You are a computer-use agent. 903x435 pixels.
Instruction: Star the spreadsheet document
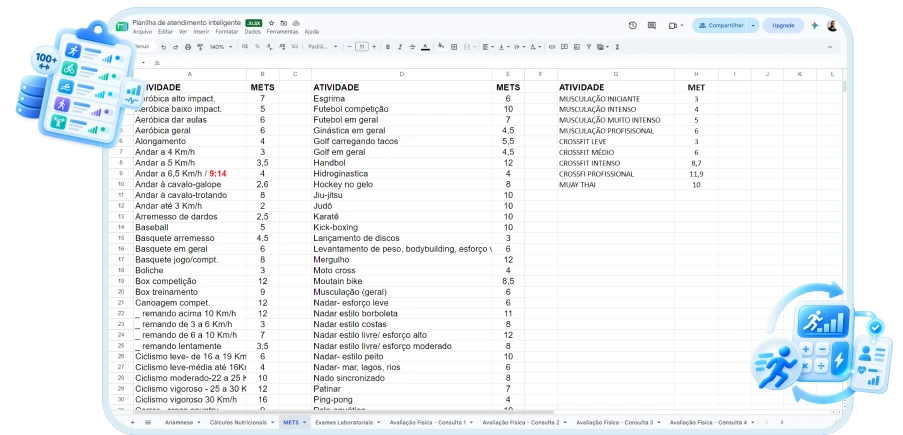point(271,22)
